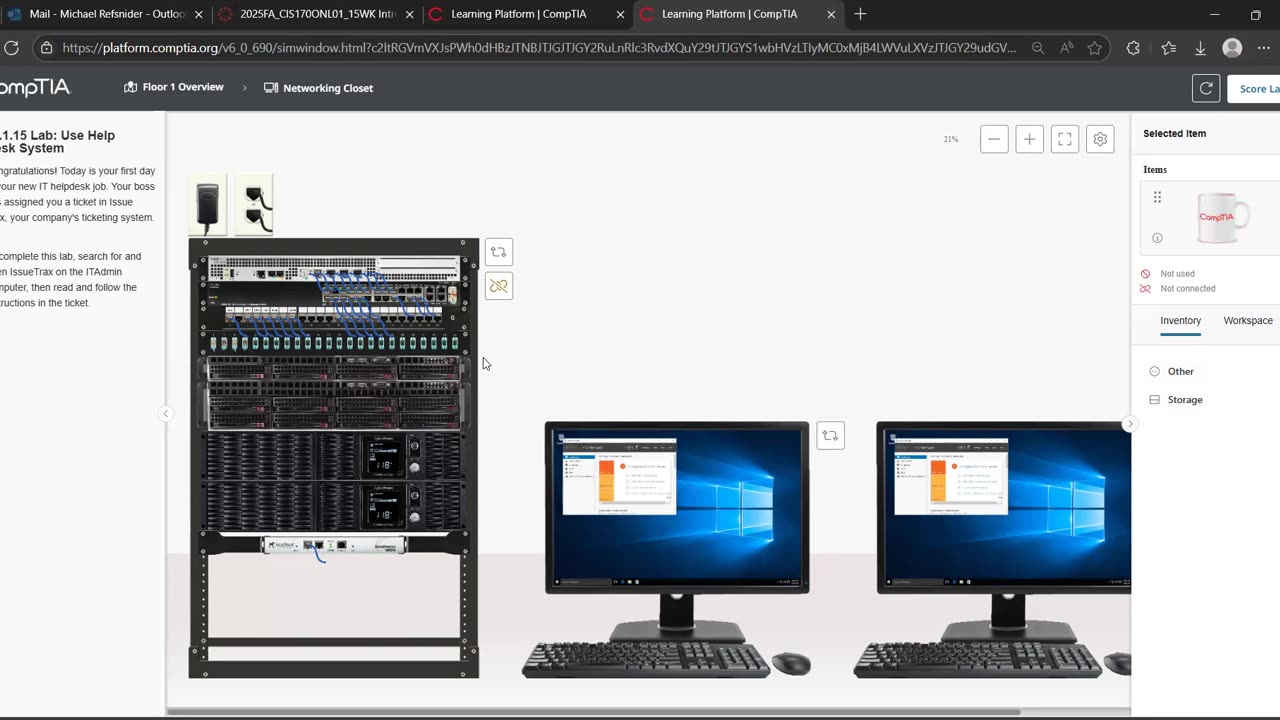This screenshot has width=1280, height=720.
Task: Click the horizontal scrollbar at bottom
Action: pos(592,712)
